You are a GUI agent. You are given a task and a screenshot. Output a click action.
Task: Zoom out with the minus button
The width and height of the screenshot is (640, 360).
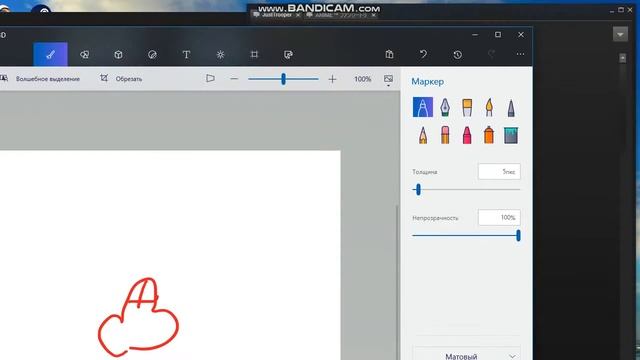[234, 79]
